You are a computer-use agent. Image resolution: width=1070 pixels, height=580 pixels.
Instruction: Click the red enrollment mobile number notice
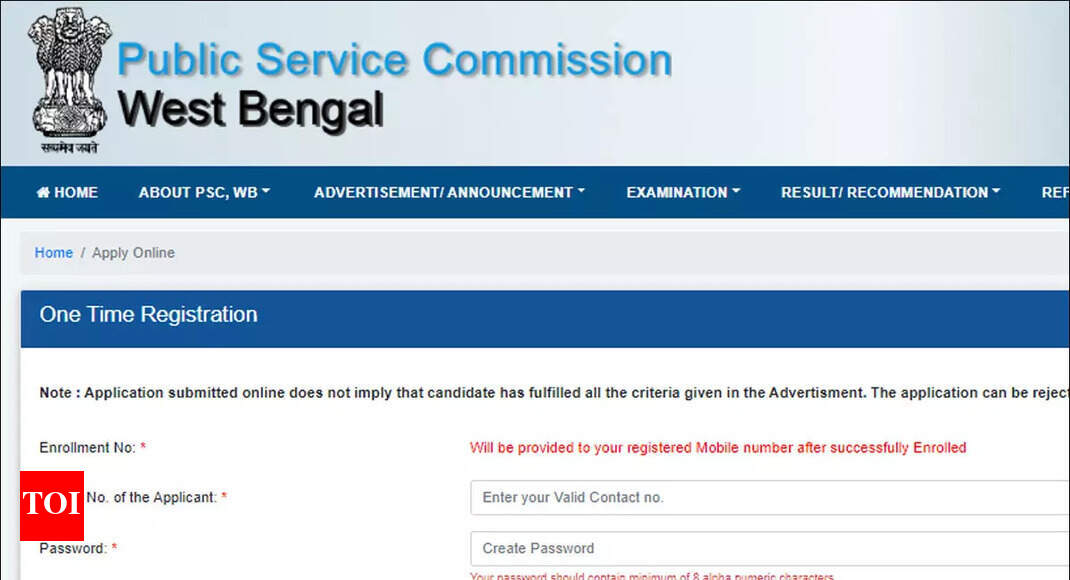718,447
